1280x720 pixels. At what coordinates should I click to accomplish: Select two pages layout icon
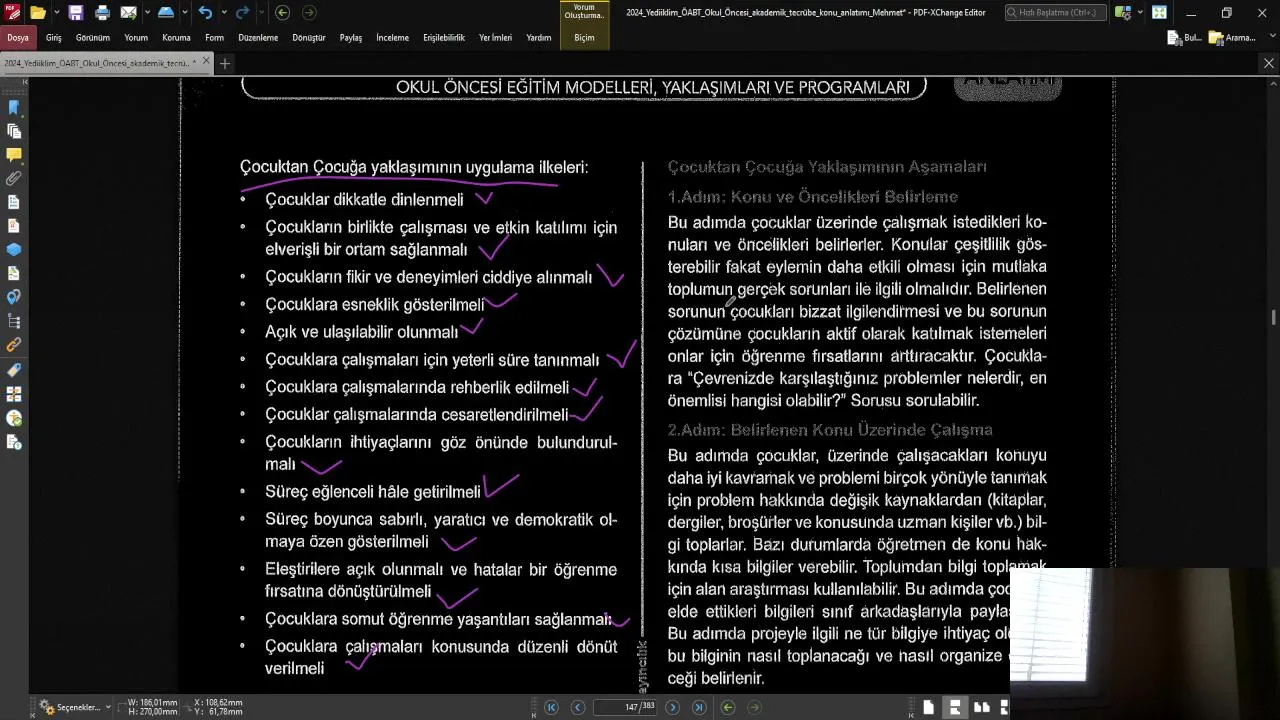coord(982,707)
